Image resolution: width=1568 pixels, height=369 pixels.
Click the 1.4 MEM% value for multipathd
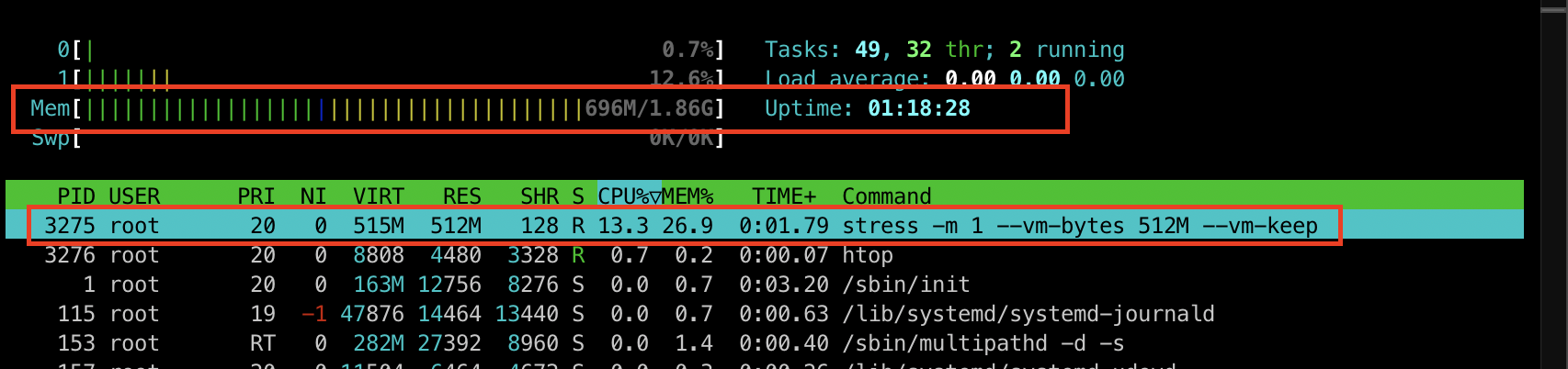pyautogui.click(x=694, y=343)
